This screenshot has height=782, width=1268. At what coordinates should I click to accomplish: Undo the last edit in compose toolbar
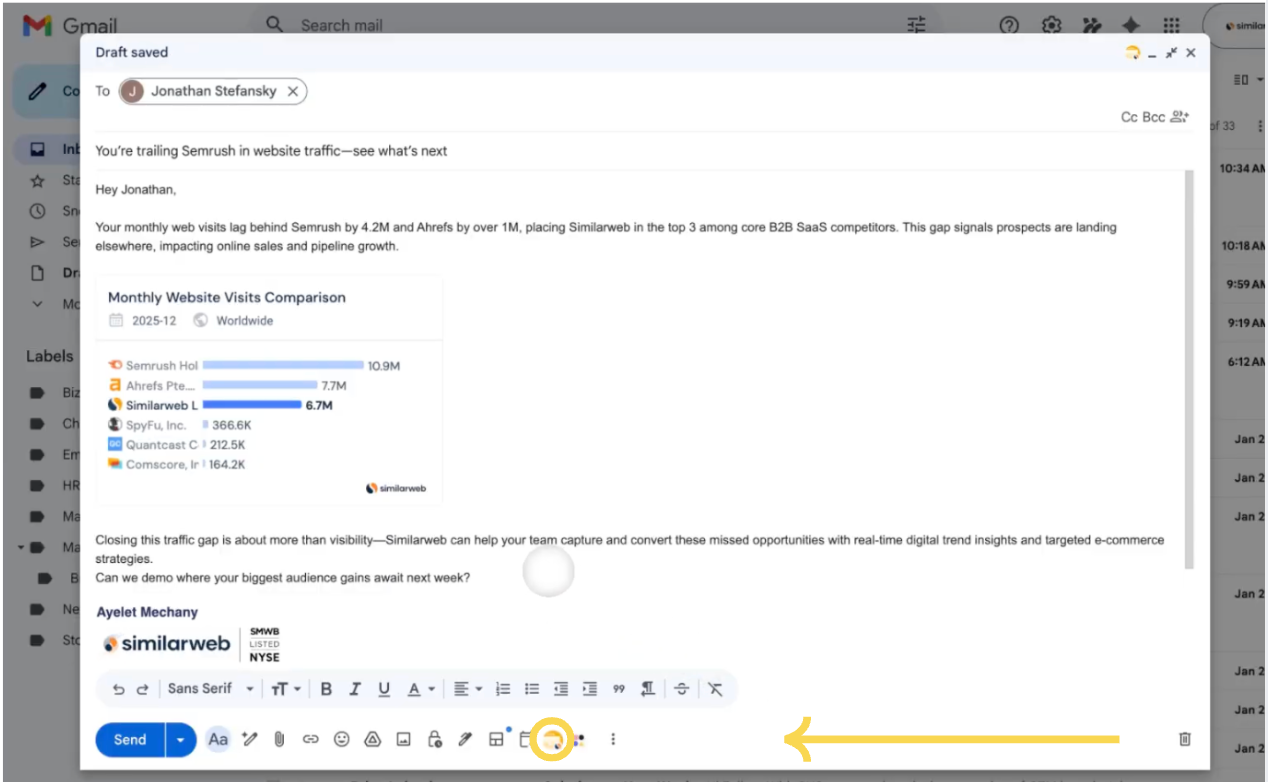click(x=119, y=689)
